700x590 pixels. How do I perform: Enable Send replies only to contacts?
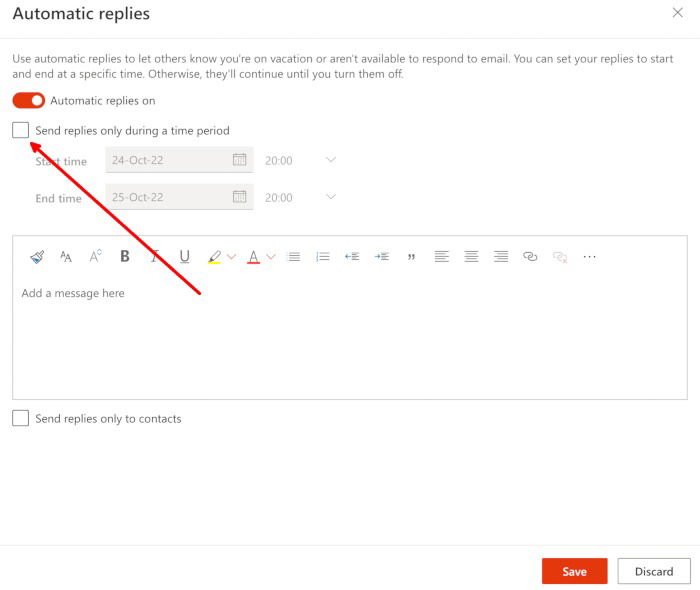21,418
